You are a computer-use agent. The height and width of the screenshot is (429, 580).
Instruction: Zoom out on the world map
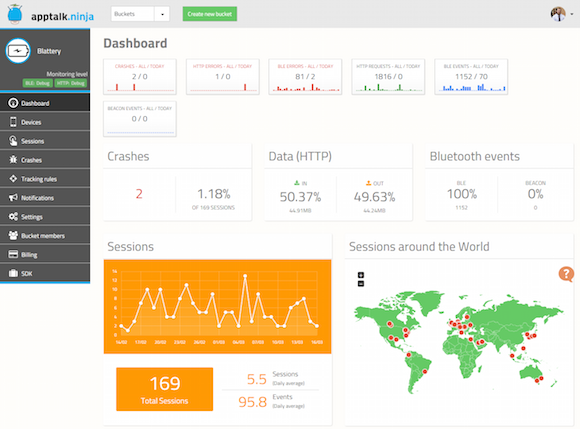pyautogui.click(x=361, y=284)
